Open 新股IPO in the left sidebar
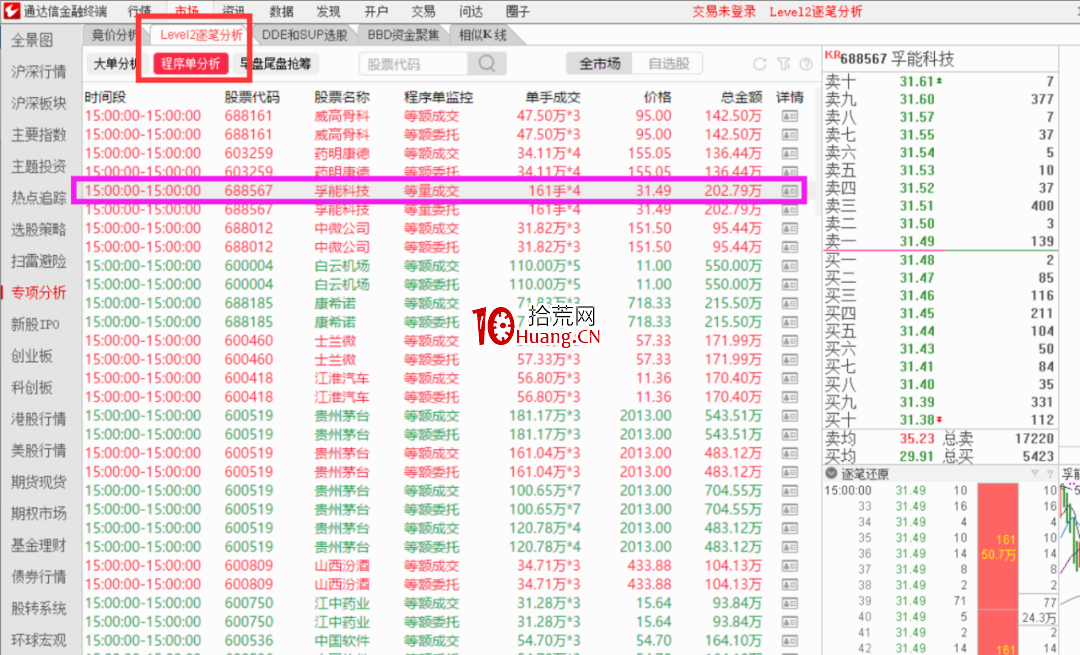The height and width of the screenshot is (655, 1080). pos(35,324)
